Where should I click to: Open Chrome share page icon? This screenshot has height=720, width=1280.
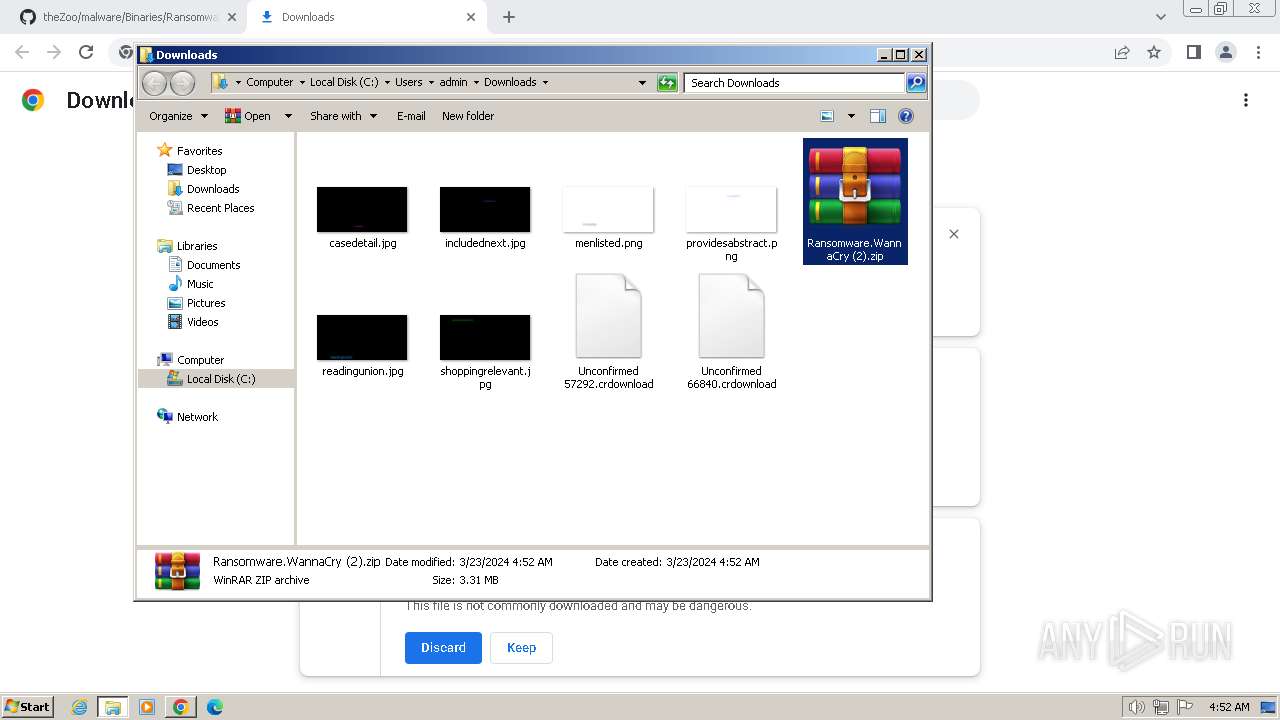tap(1122, 52)
